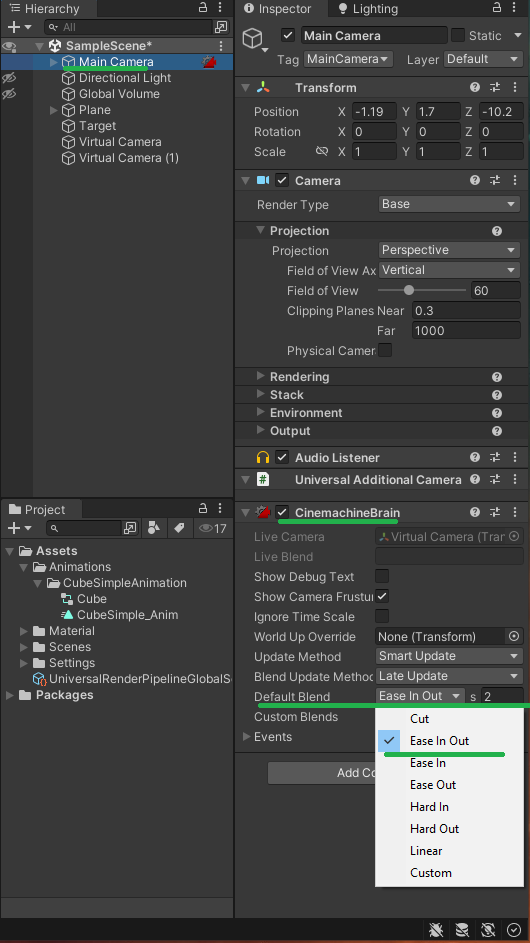The image size is (530, 943).
Task: Open Universal Additional Camera help
Action: coord(475,479)
